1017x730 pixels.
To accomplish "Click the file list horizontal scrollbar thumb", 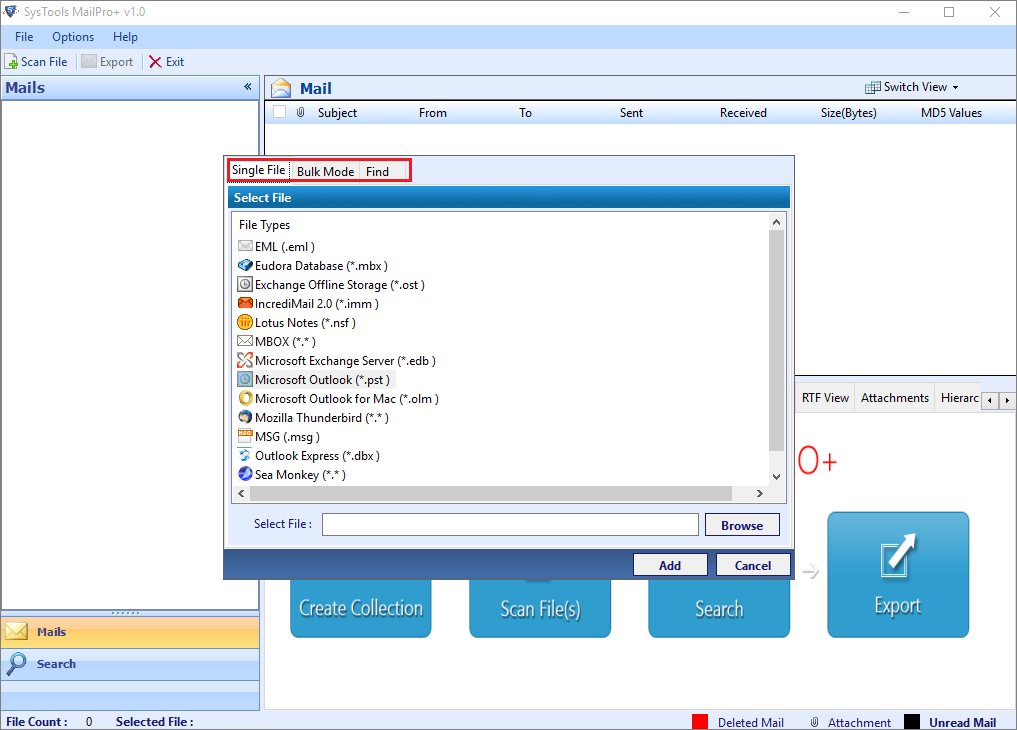I will click(491, 493).
